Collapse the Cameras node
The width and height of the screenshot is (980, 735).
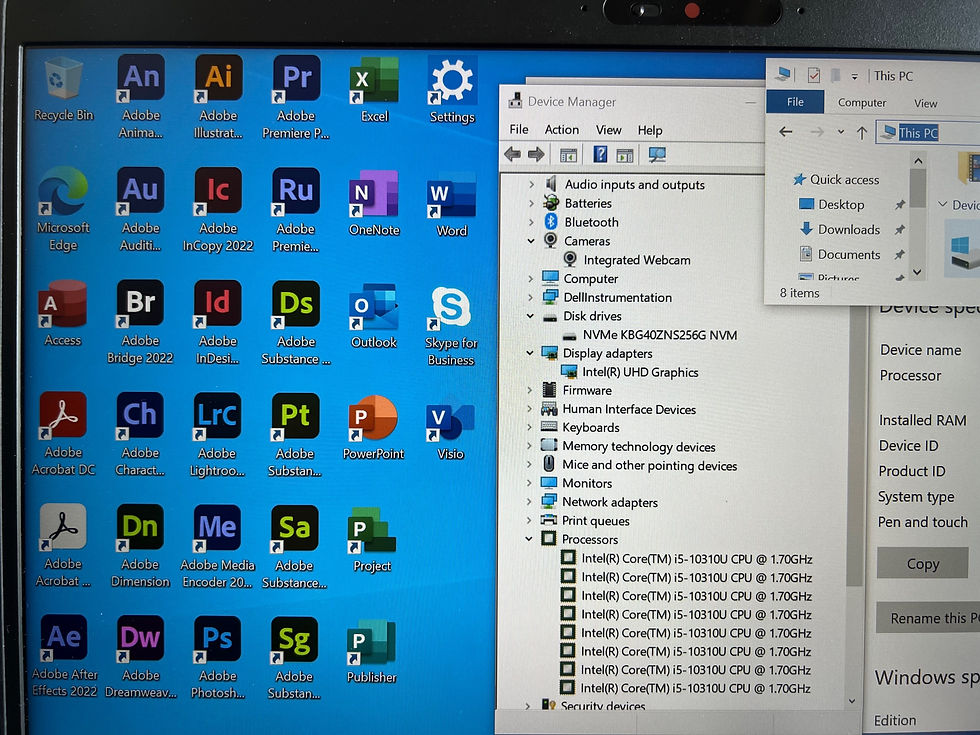tap(531, 241)
